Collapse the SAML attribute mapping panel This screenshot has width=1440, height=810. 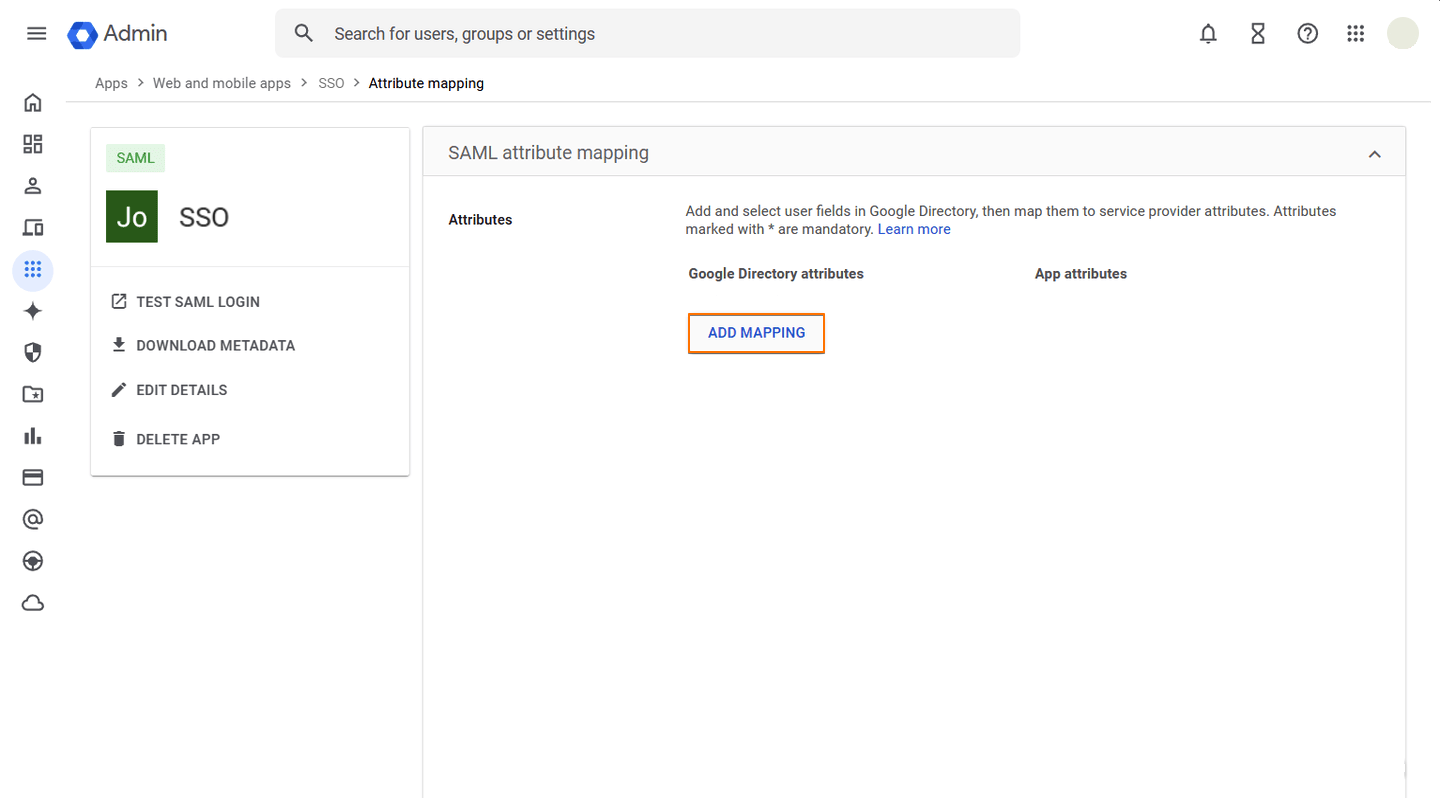(1374, 152)
